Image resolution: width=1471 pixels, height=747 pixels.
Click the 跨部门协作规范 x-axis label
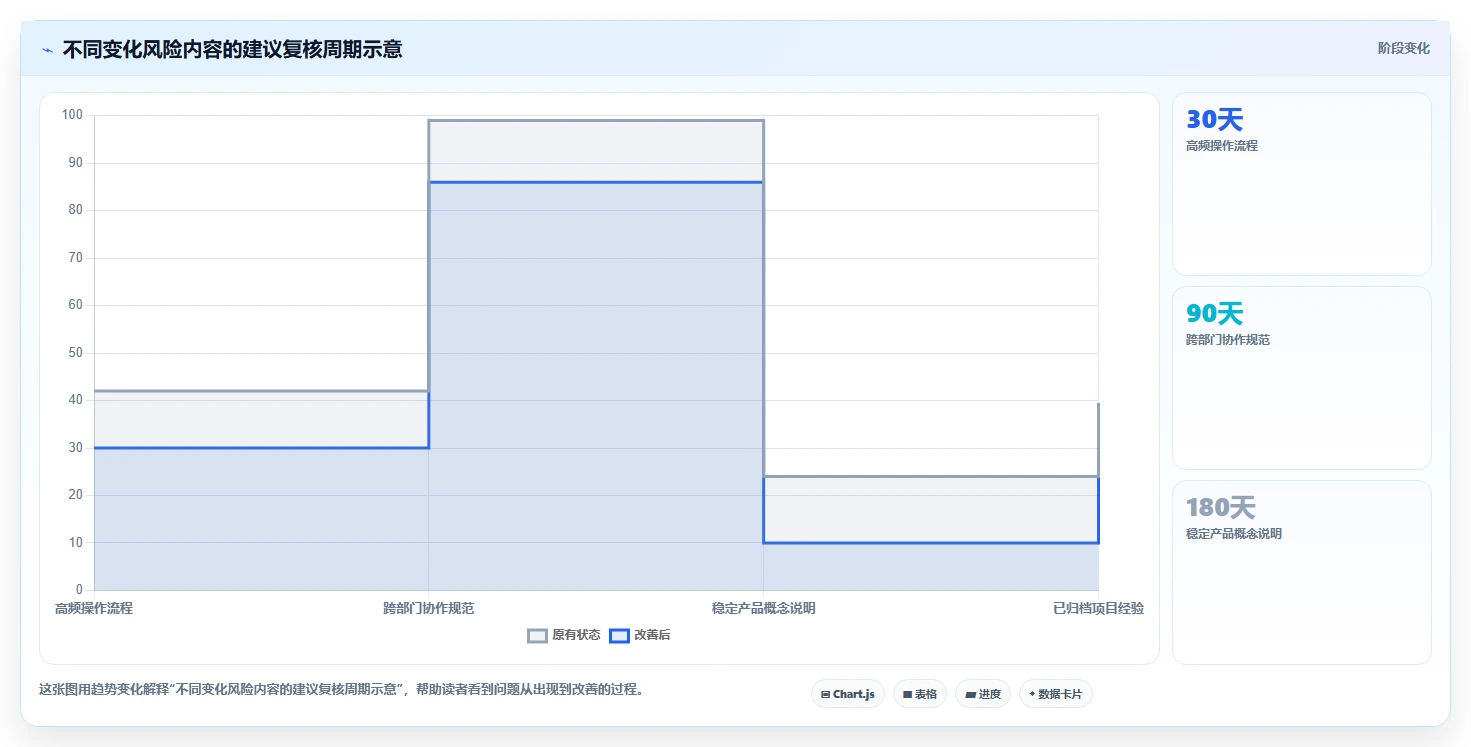[x=428, y=608]
